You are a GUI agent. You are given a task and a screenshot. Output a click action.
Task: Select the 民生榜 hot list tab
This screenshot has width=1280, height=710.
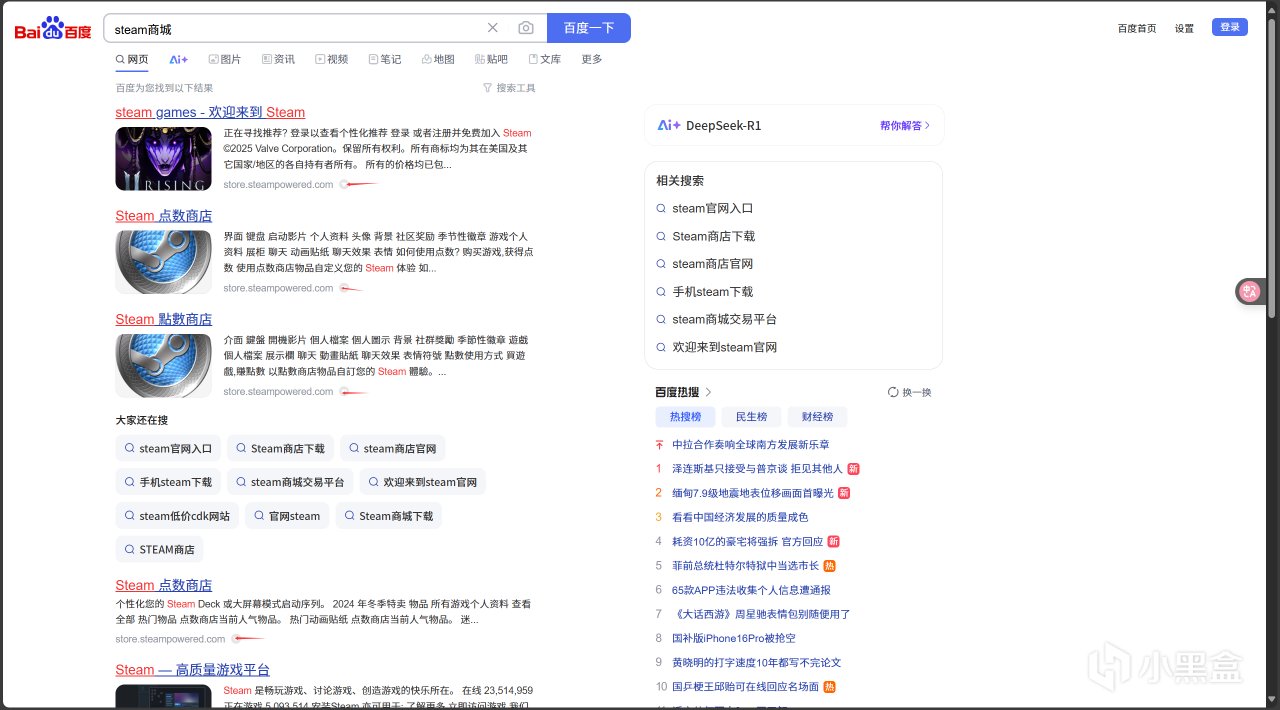click(x=751, y=417)
